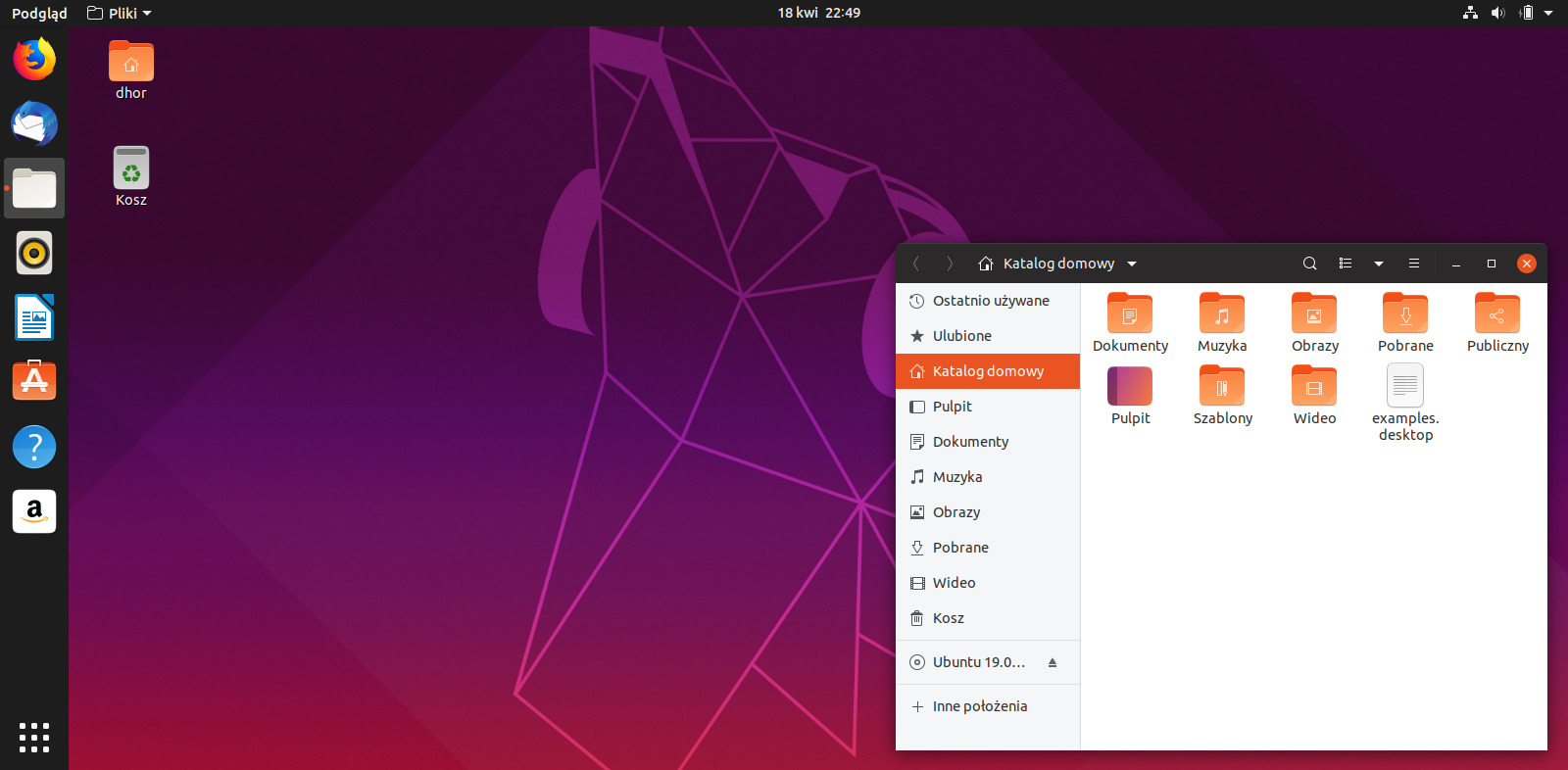The height and width of the screenshot is (770, 1568).
Task: Open Pobrane in the sidebar
Action: (x=988, y=548)
